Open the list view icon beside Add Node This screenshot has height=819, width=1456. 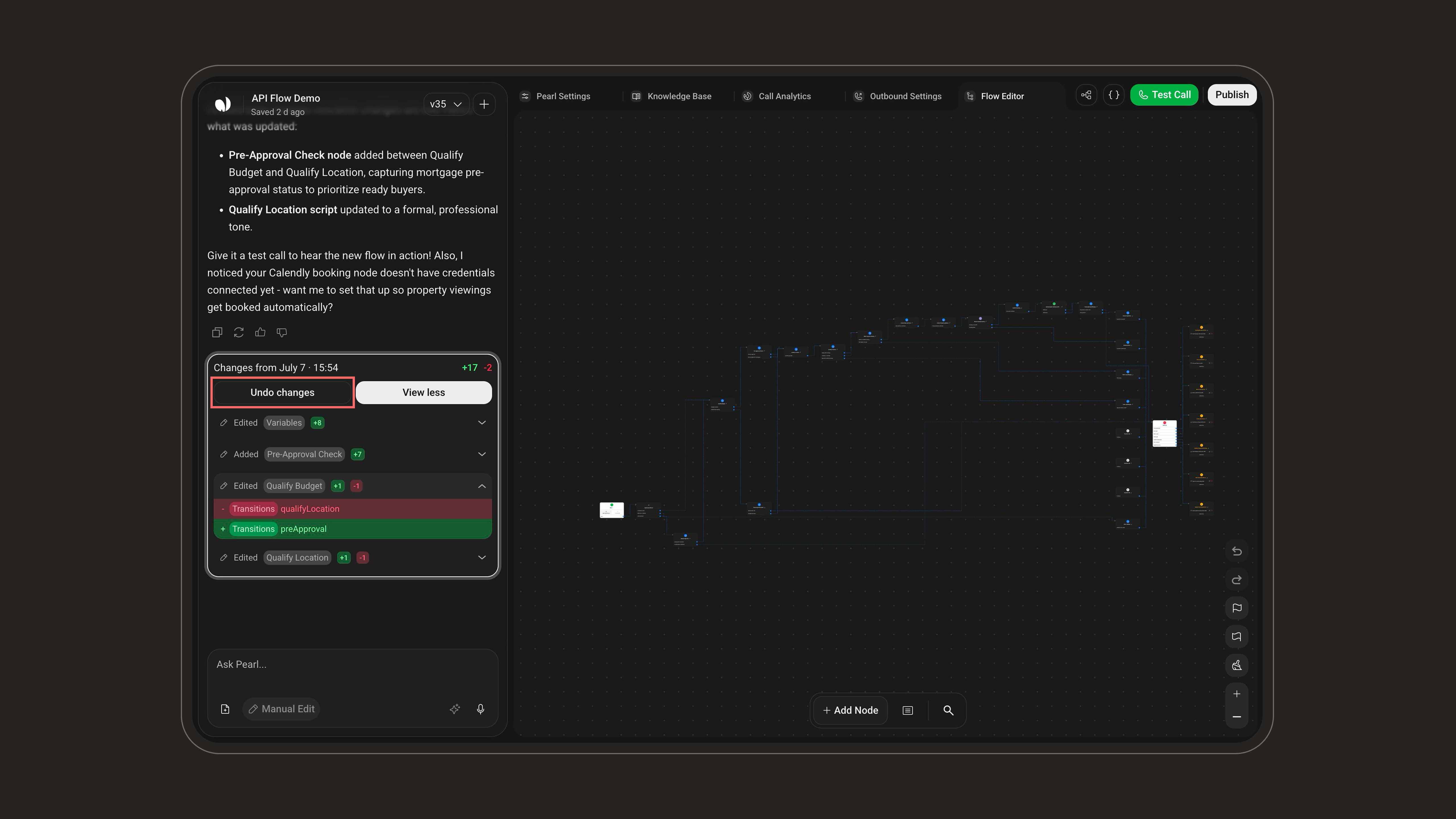(x=908, y=710)
